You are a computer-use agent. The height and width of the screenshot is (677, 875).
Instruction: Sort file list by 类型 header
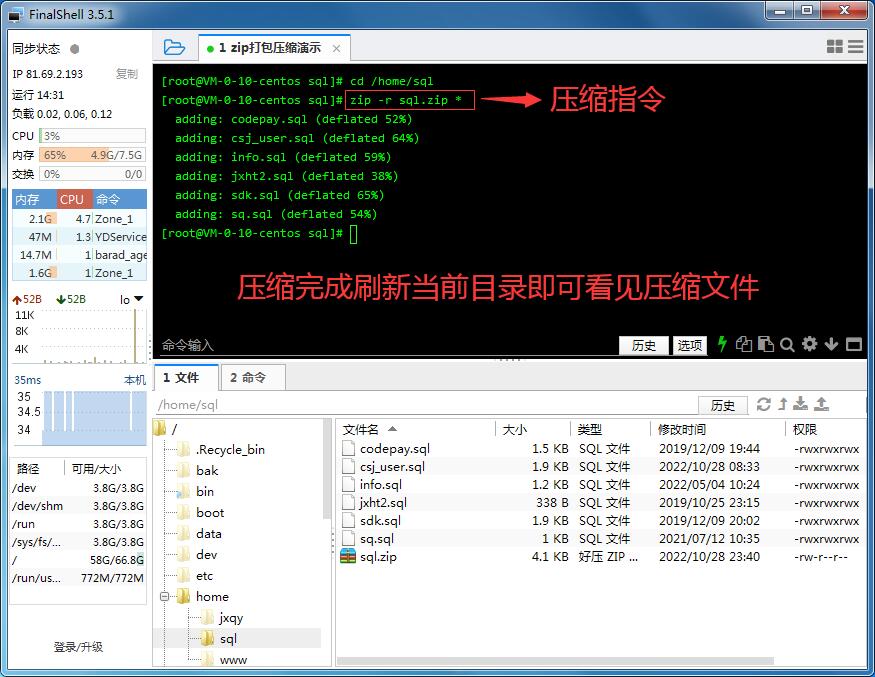point(610,429)
